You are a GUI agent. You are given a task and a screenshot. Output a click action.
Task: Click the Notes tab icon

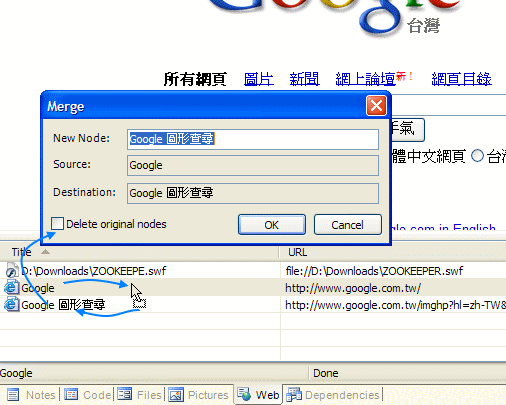[13, 395]
